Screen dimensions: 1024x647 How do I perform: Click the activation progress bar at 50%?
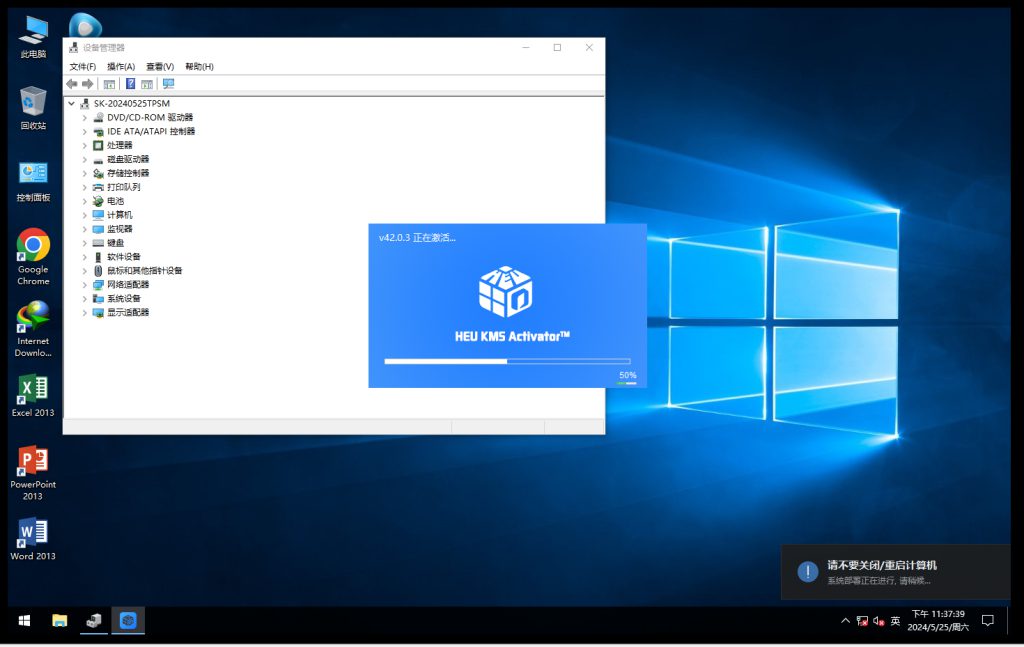(x=507, y=361)
